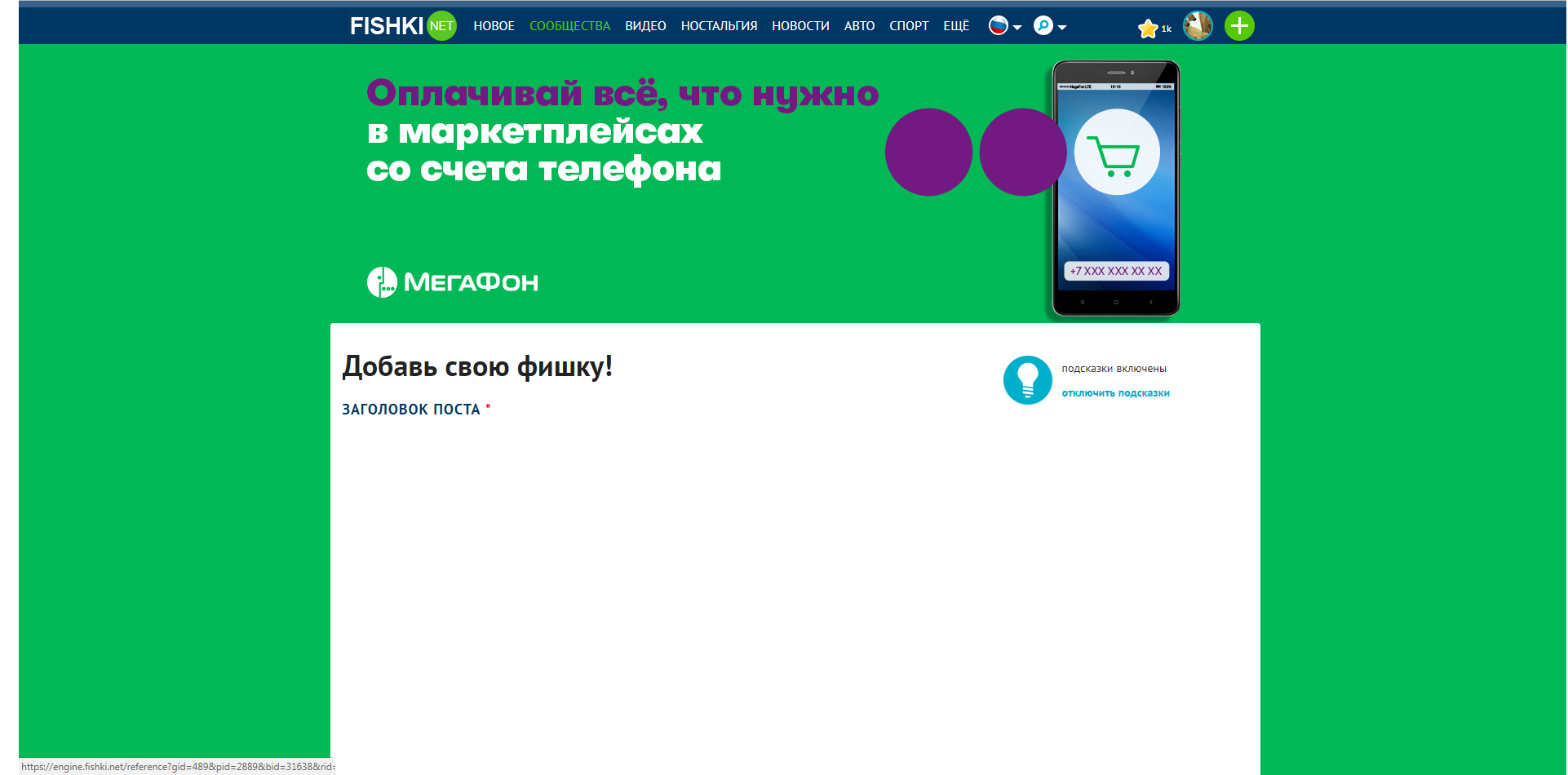Open the АВТО section
1568x775 pixels.
coord(859,26)
